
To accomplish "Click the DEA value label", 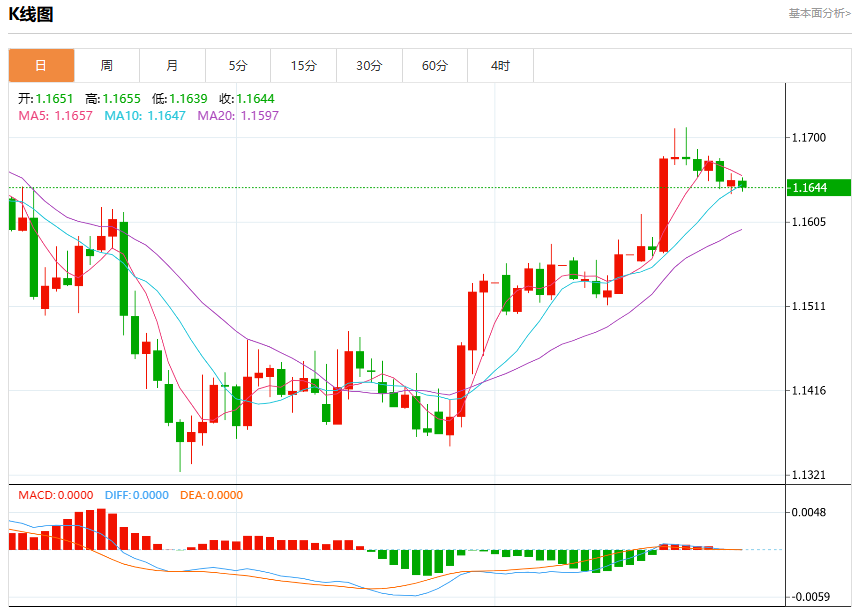I will point(211,495).
